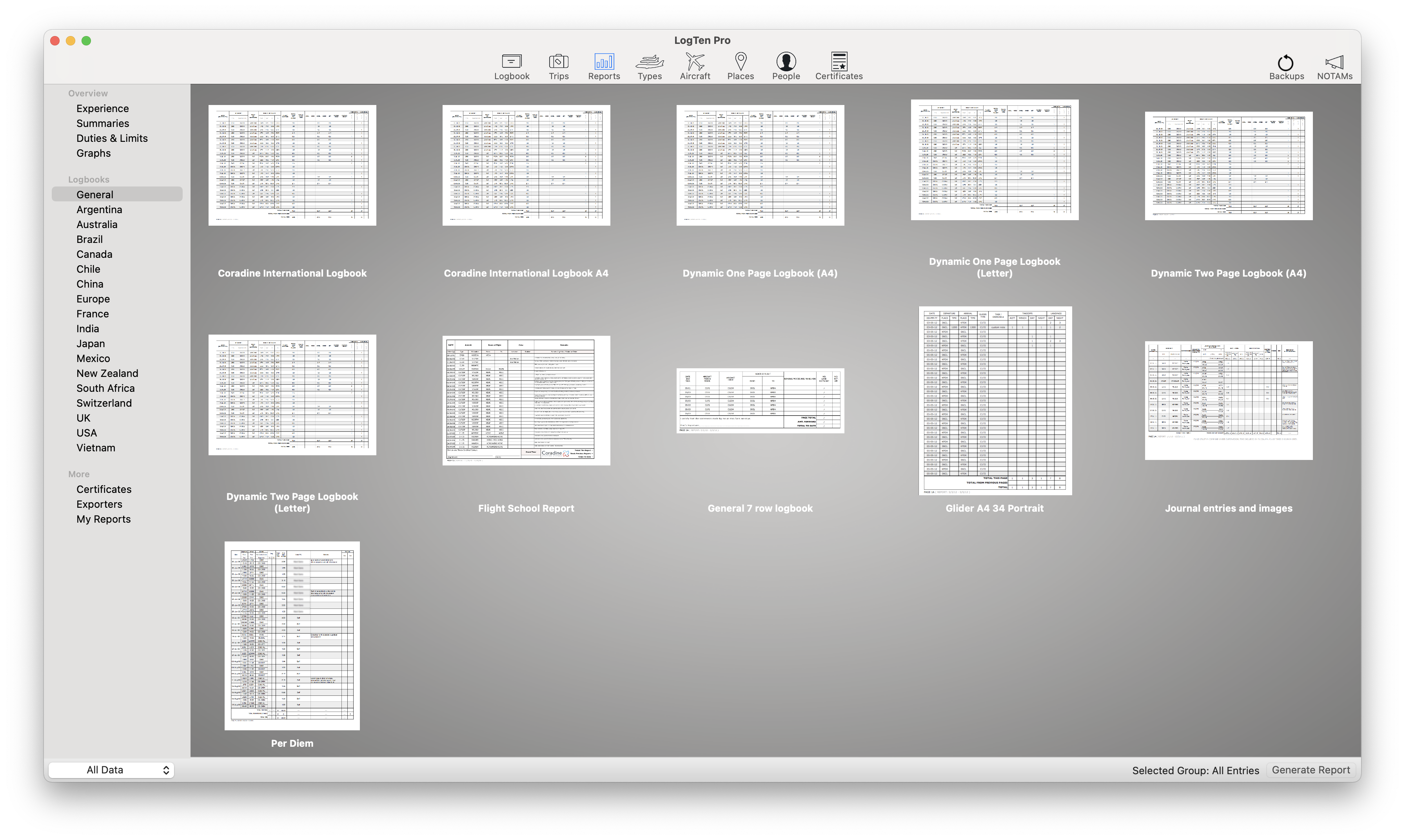This screenshot has height=840, width=1405.
Task: Open Certificates under the More section
Action: coord(103,489)
